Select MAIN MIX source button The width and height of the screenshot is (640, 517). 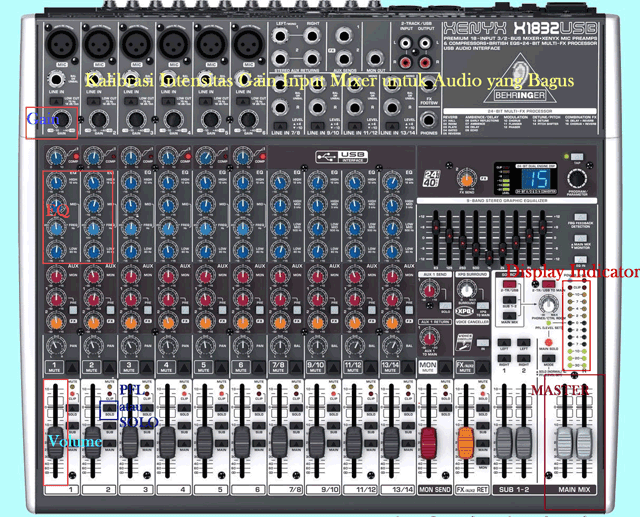point(509,315)
